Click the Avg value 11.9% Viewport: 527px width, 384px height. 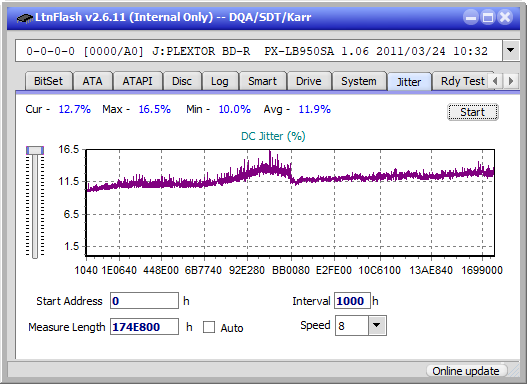point(315,109)
